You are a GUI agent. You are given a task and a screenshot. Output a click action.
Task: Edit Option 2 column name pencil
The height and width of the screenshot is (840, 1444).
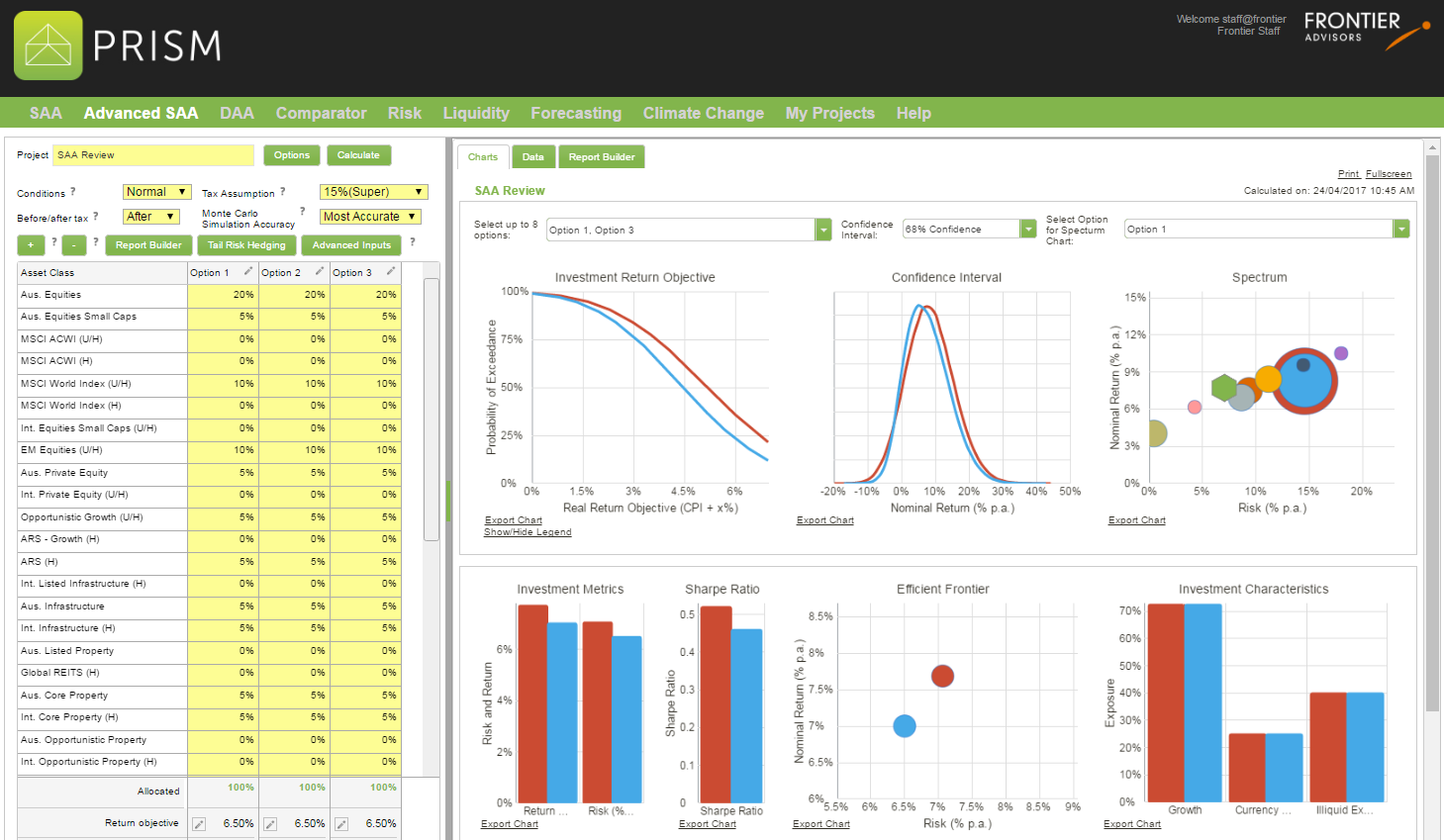pos(320,271)
